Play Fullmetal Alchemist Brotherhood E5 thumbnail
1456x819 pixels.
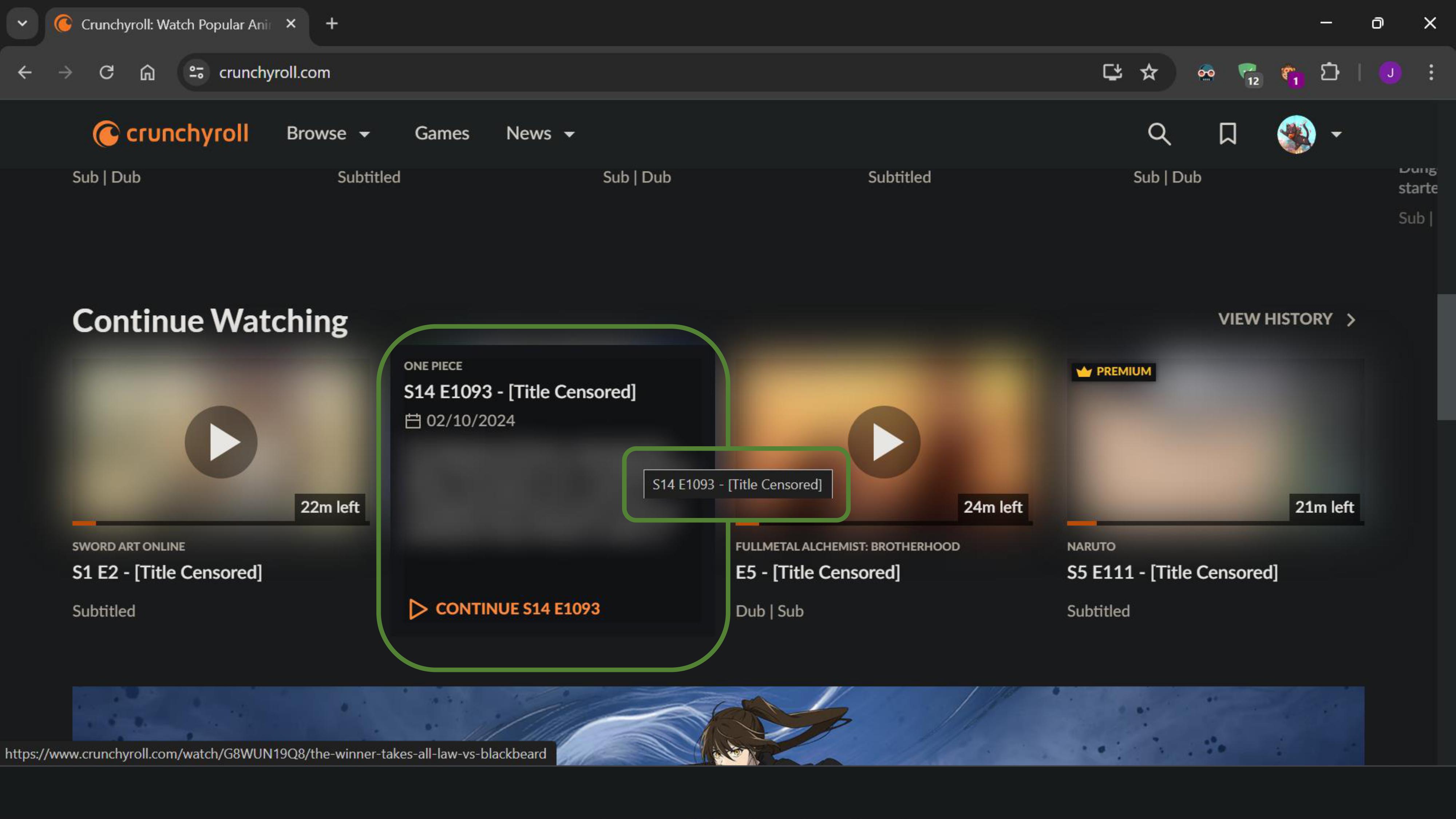click(883, 442)
